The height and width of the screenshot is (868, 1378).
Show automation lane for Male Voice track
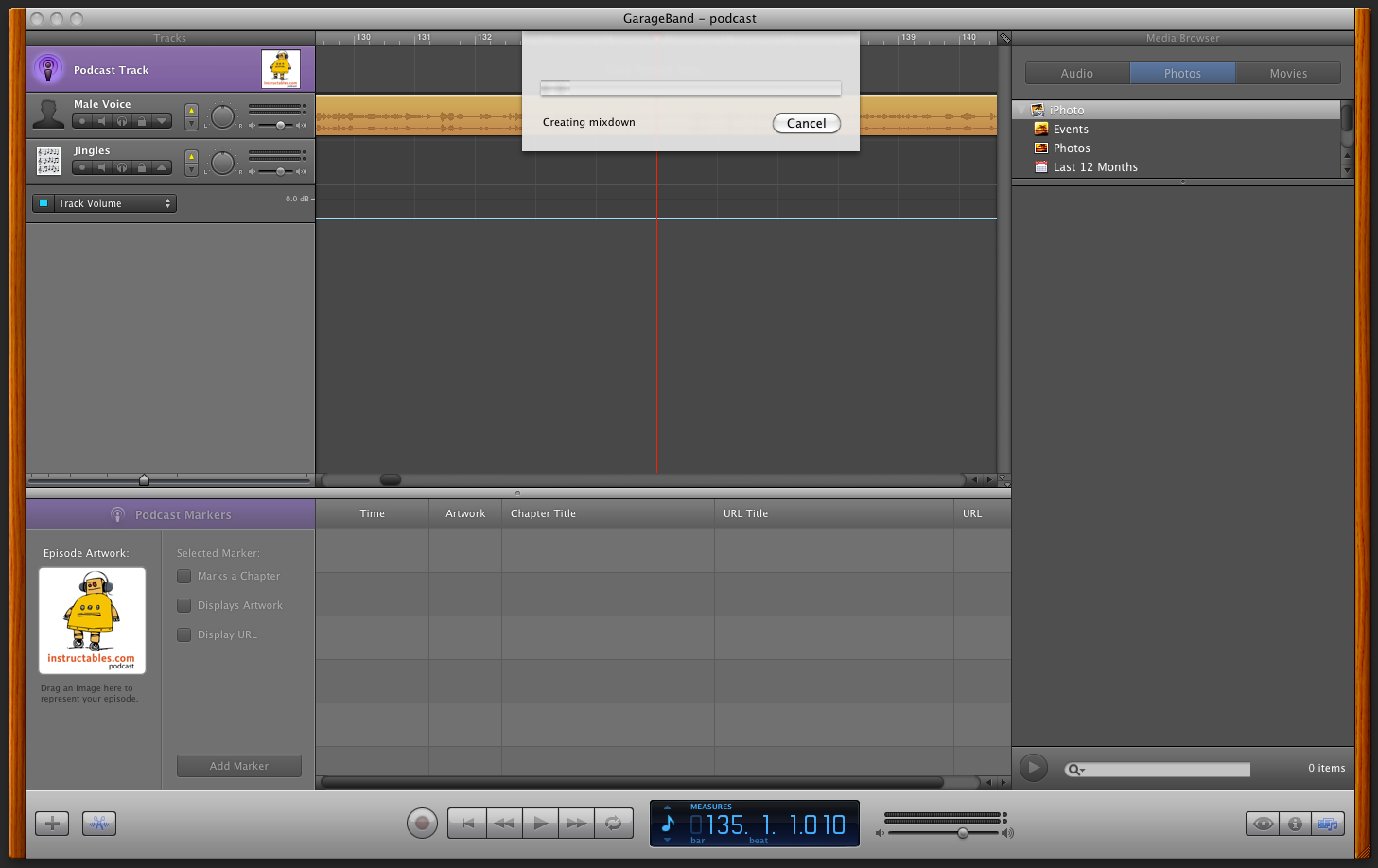tap(163, 121)
